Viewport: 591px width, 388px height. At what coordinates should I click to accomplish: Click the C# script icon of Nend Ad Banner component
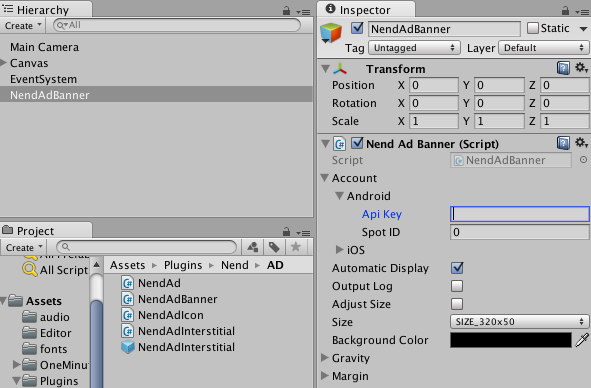click(x=340, y=144)
